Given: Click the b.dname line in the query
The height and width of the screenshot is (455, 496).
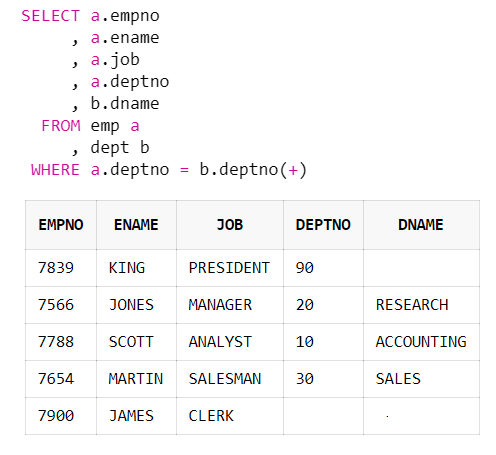Looking at the screenshot, I should pos(125,103).
